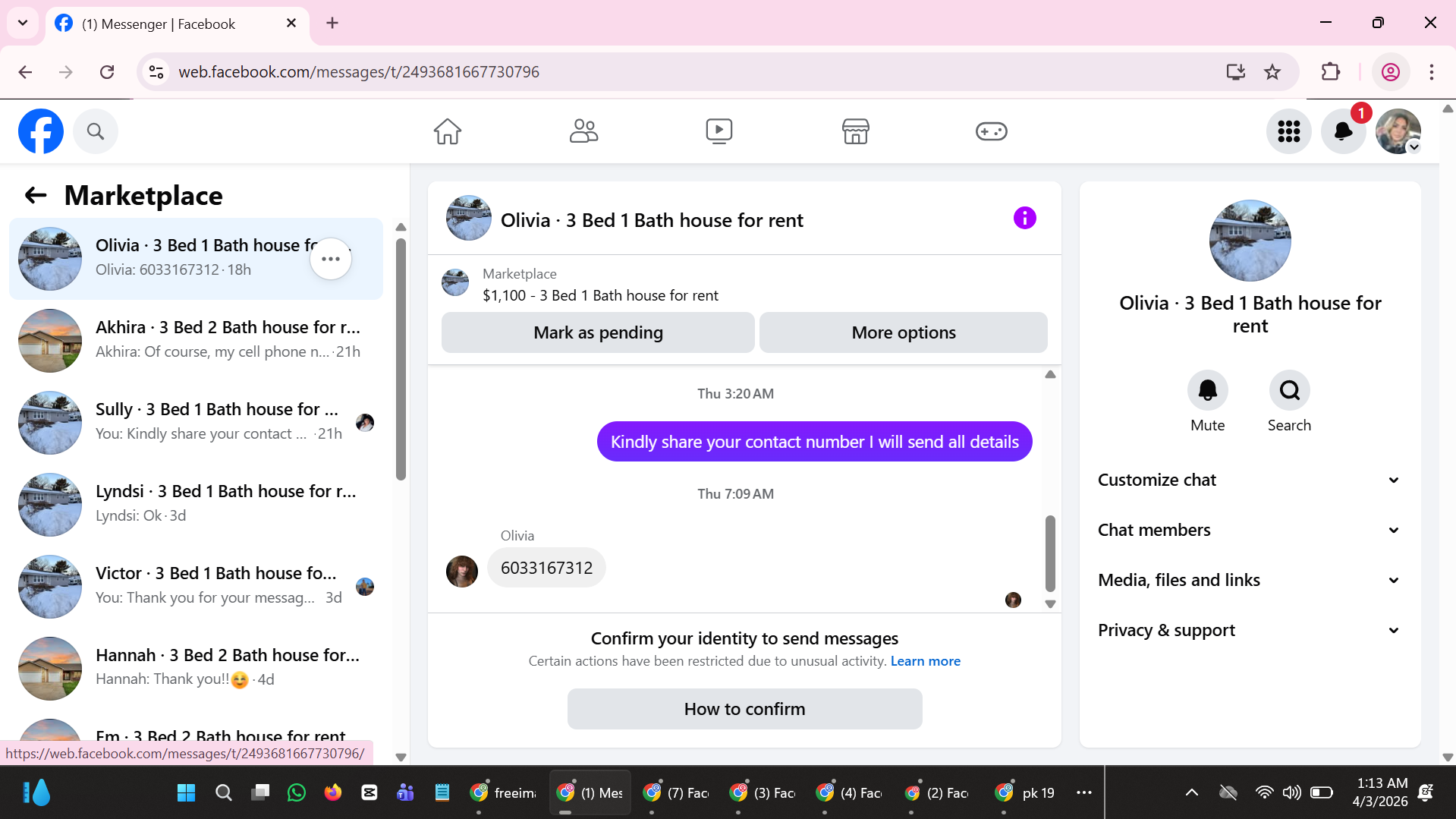Open the Friends icon in top navigation

click(x=583, y=131)
